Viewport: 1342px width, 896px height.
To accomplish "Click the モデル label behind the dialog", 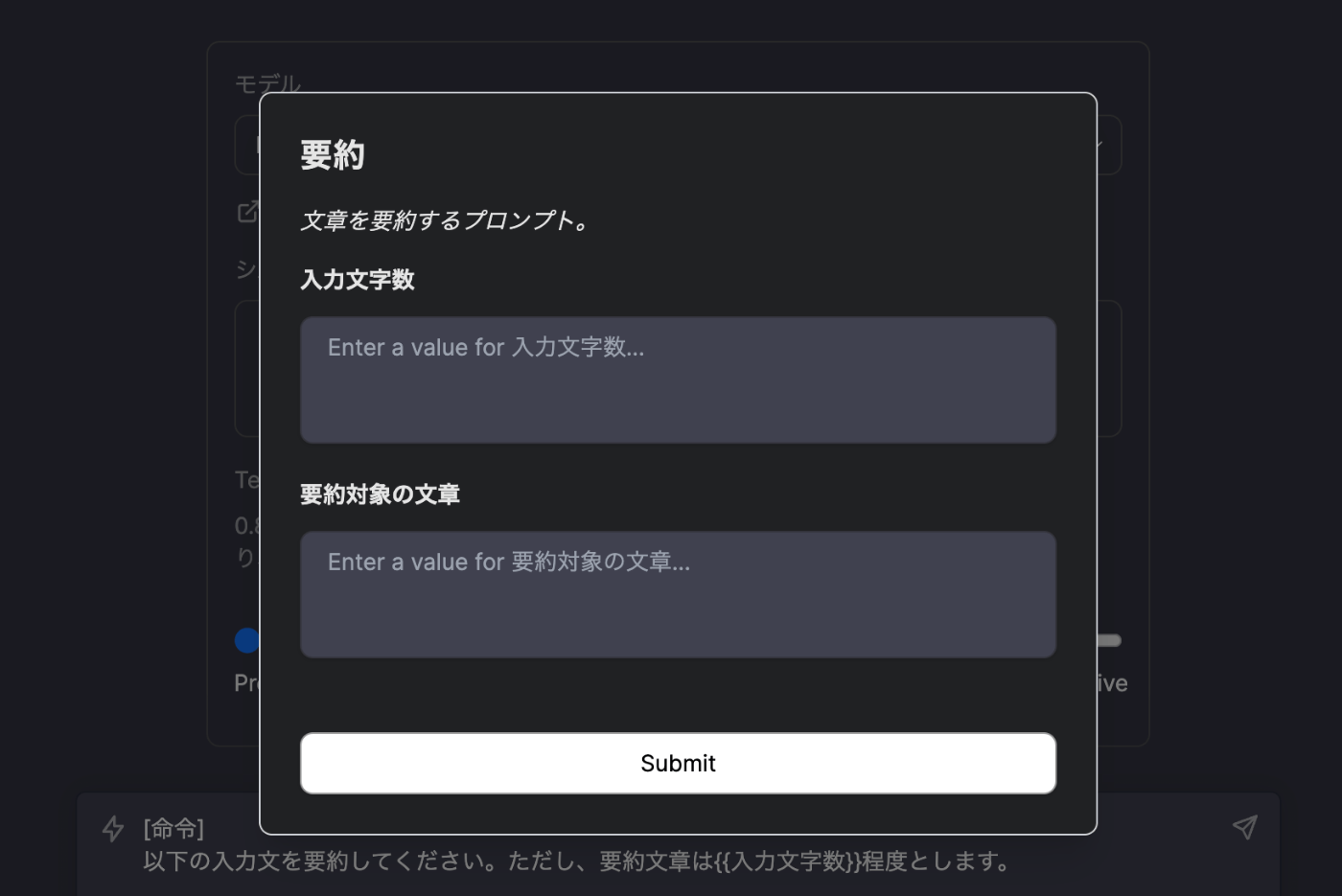I will point(267,83).
